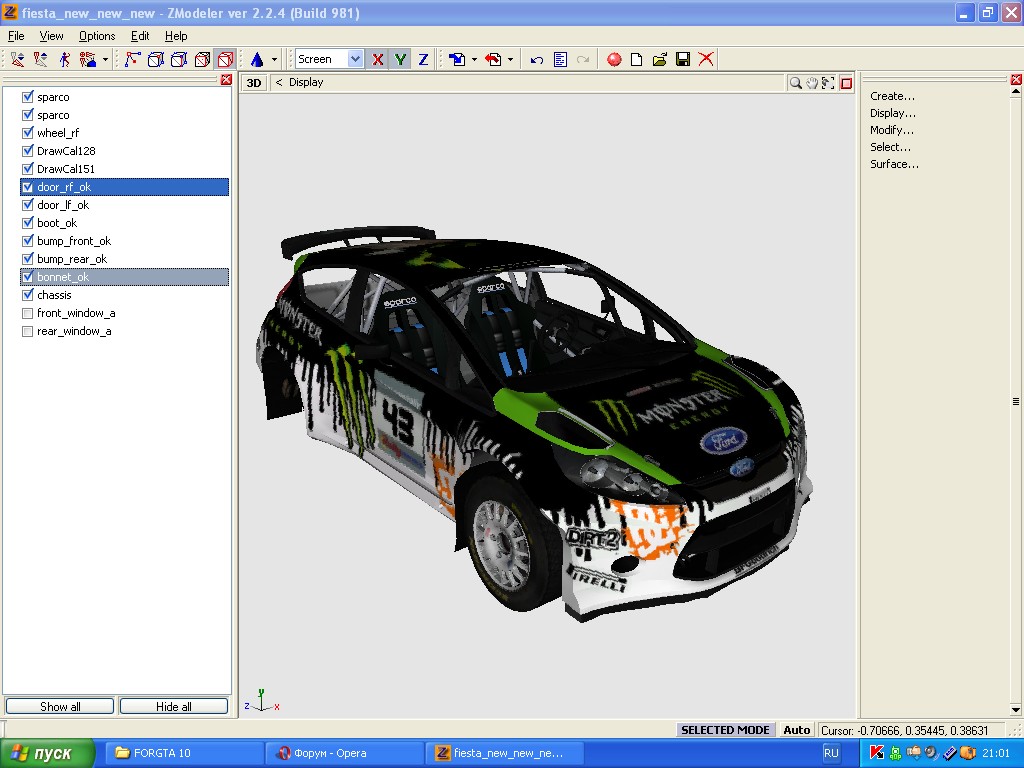Click the 3D view button
The image size is (1024, 768).
pos(254,83)
